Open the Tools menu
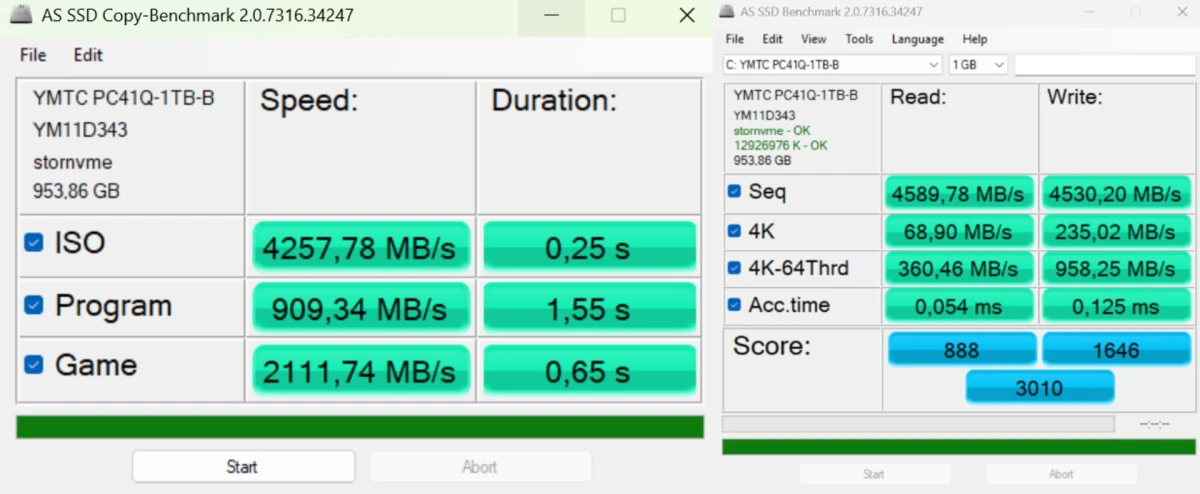 (859, 39)
